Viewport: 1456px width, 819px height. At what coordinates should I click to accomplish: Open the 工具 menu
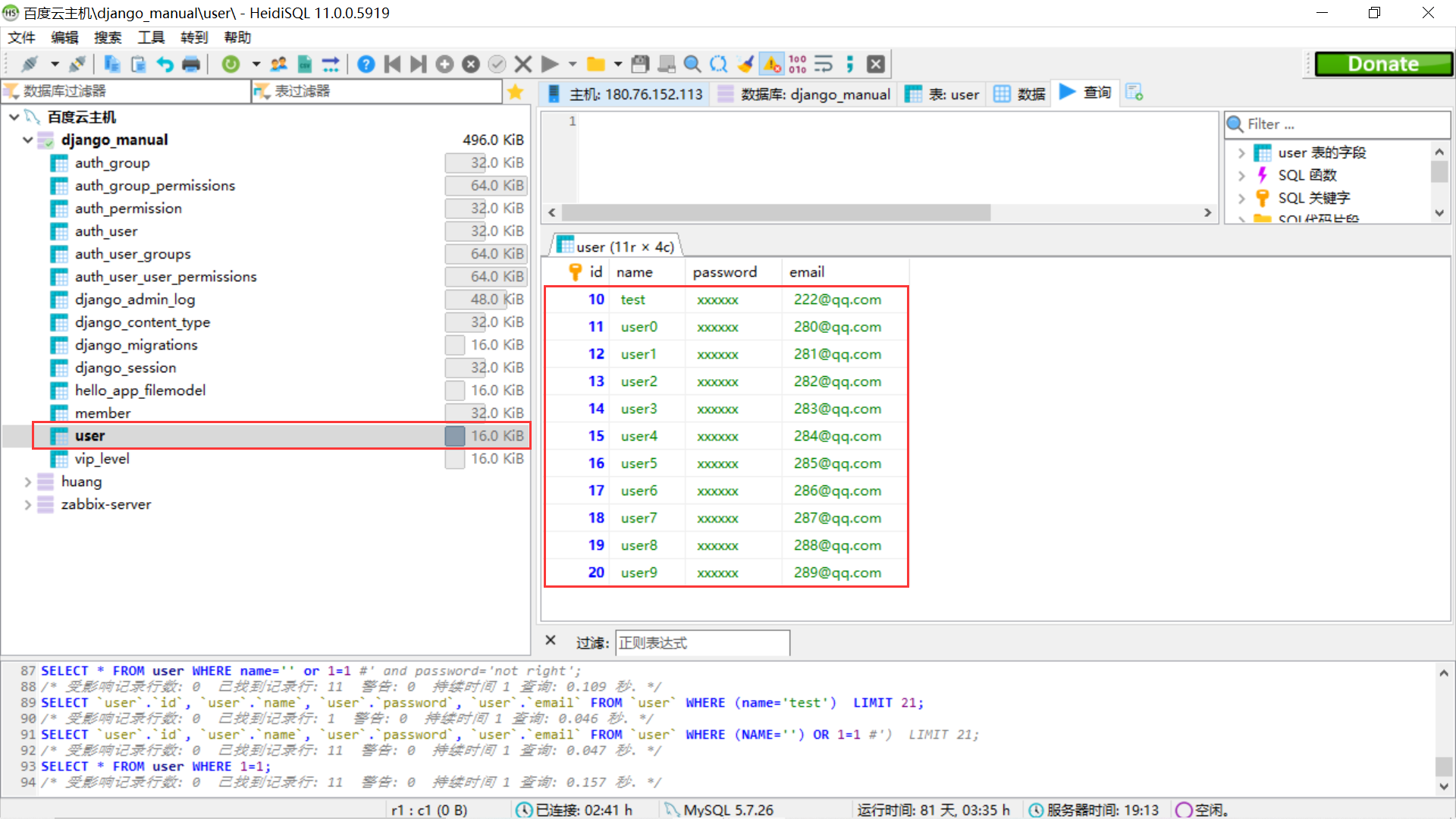coord(151,38)
